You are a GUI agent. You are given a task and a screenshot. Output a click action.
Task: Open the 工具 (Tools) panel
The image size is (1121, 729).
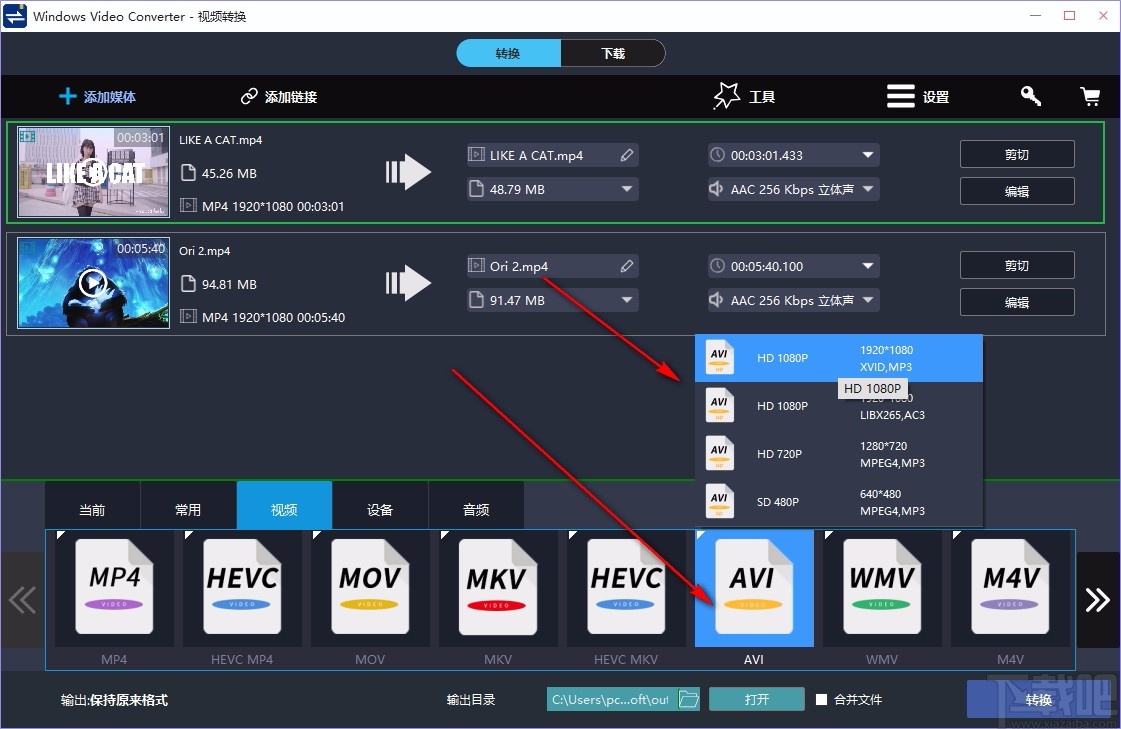pos(745,96)
